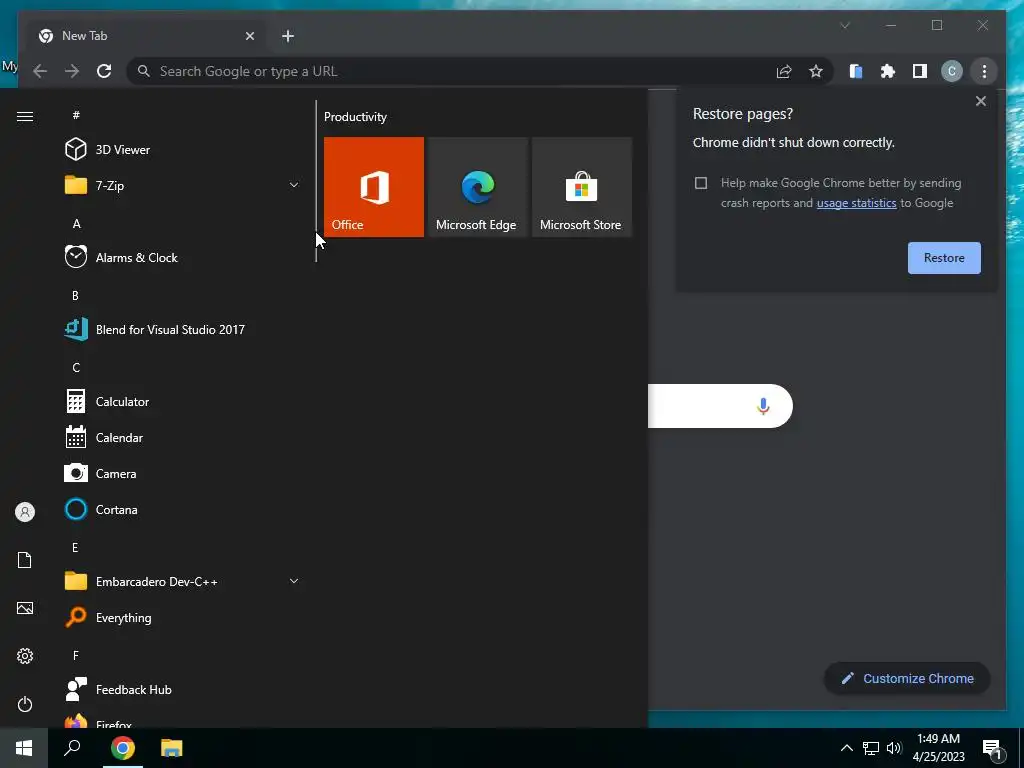Click the letter A section header
Screen dimensions: 1024x768
pos(76,223)
